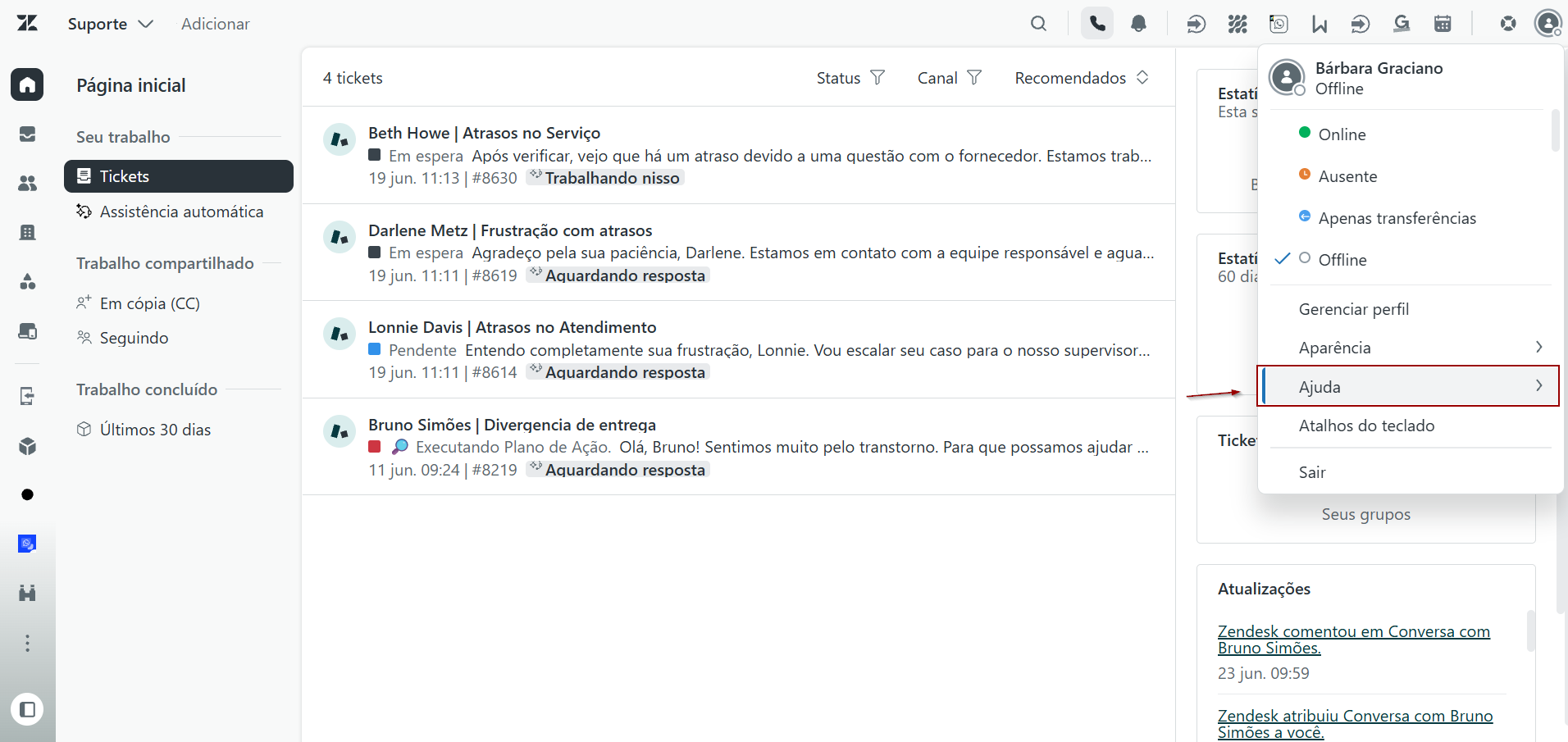Open the notifications bell
Image resolution: width=1568 pixels, height=742 pixels.
coord(1138,24)
